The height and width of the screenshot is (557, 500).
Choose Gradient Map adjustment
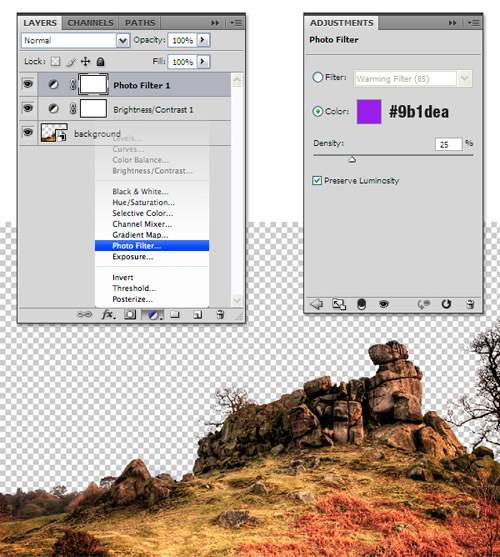(140, 235)
